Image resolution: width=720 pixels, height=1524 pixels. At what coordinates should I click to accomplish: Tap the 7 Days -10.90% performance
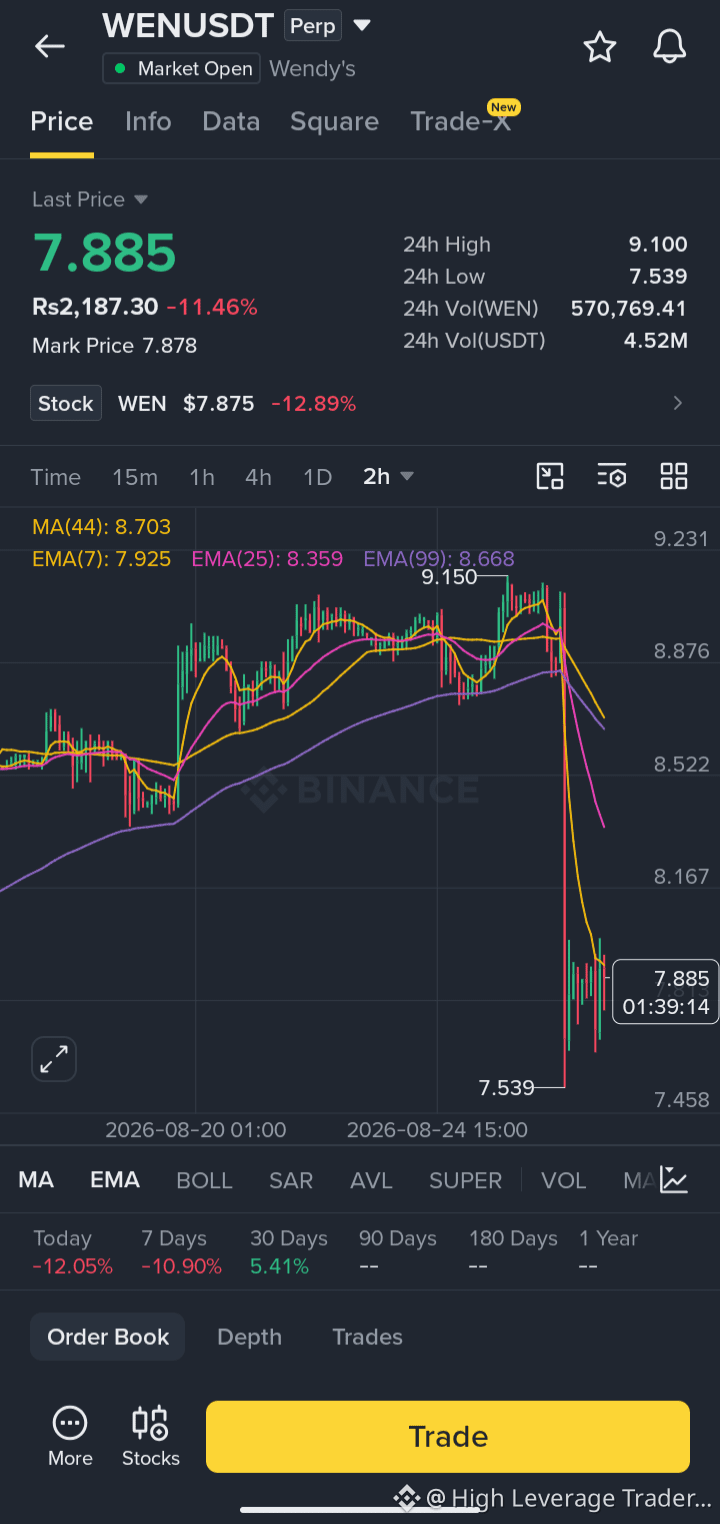pyautogui.click(x=181, y=1252)
